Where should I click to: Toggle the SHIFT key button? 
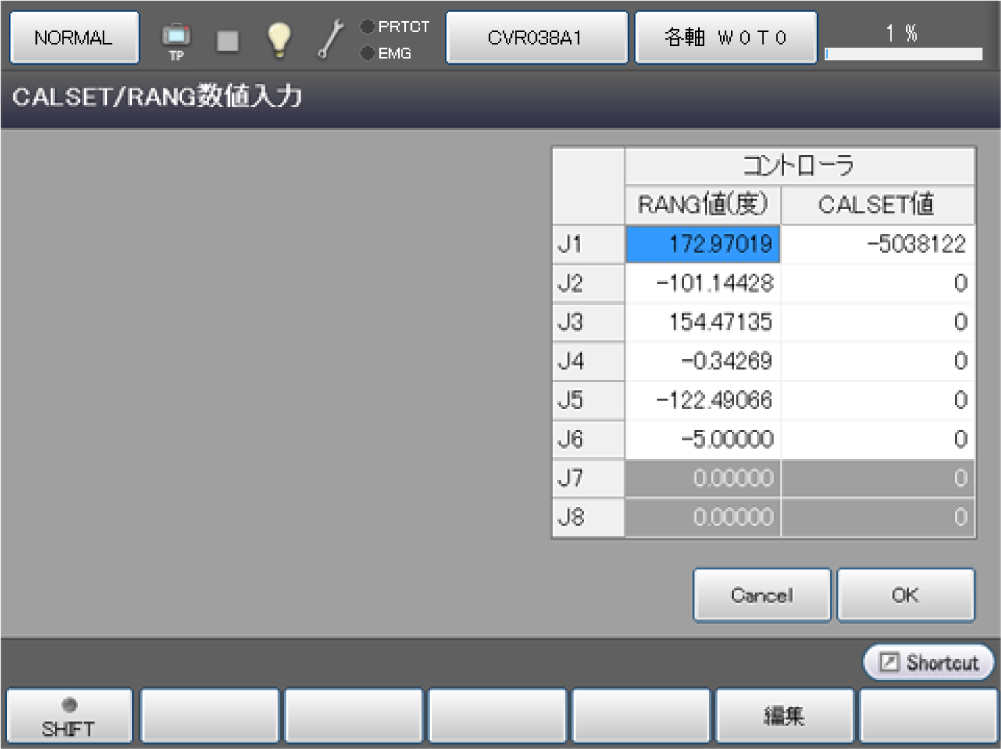pyautogui.click(x=69, y=715)
